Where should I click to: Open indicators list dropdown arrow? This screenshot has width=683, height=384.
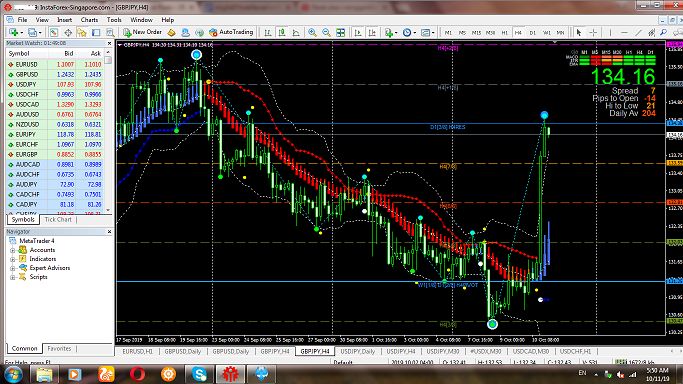(396, 33)
